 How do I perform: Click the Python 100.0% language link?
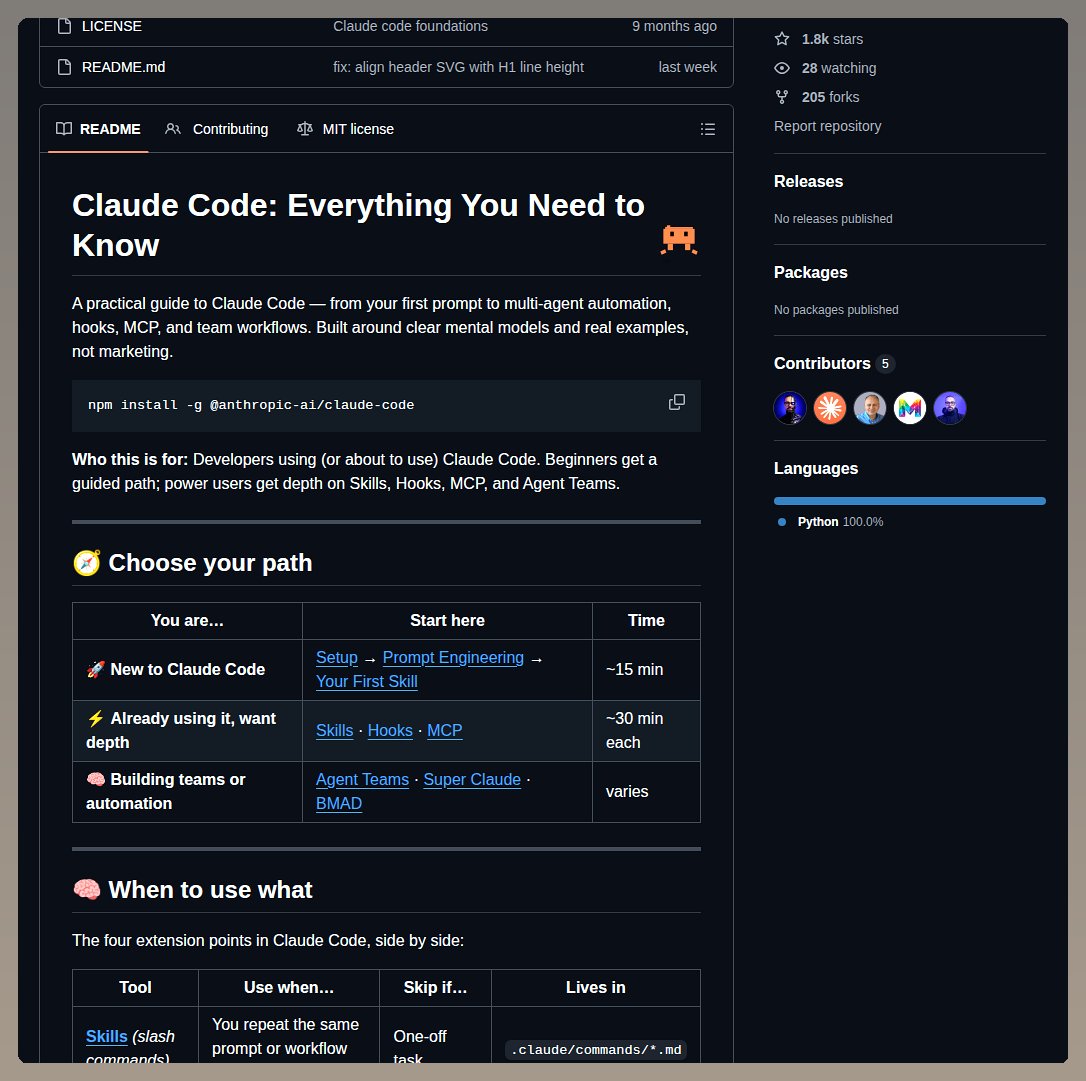coord(840,522)
